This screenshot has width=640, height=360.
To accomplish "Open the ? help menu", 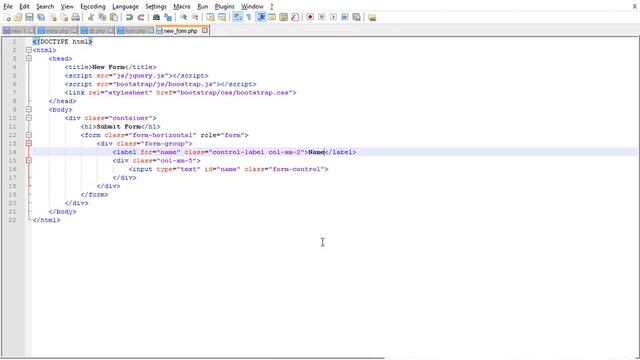I will [272, 7].
